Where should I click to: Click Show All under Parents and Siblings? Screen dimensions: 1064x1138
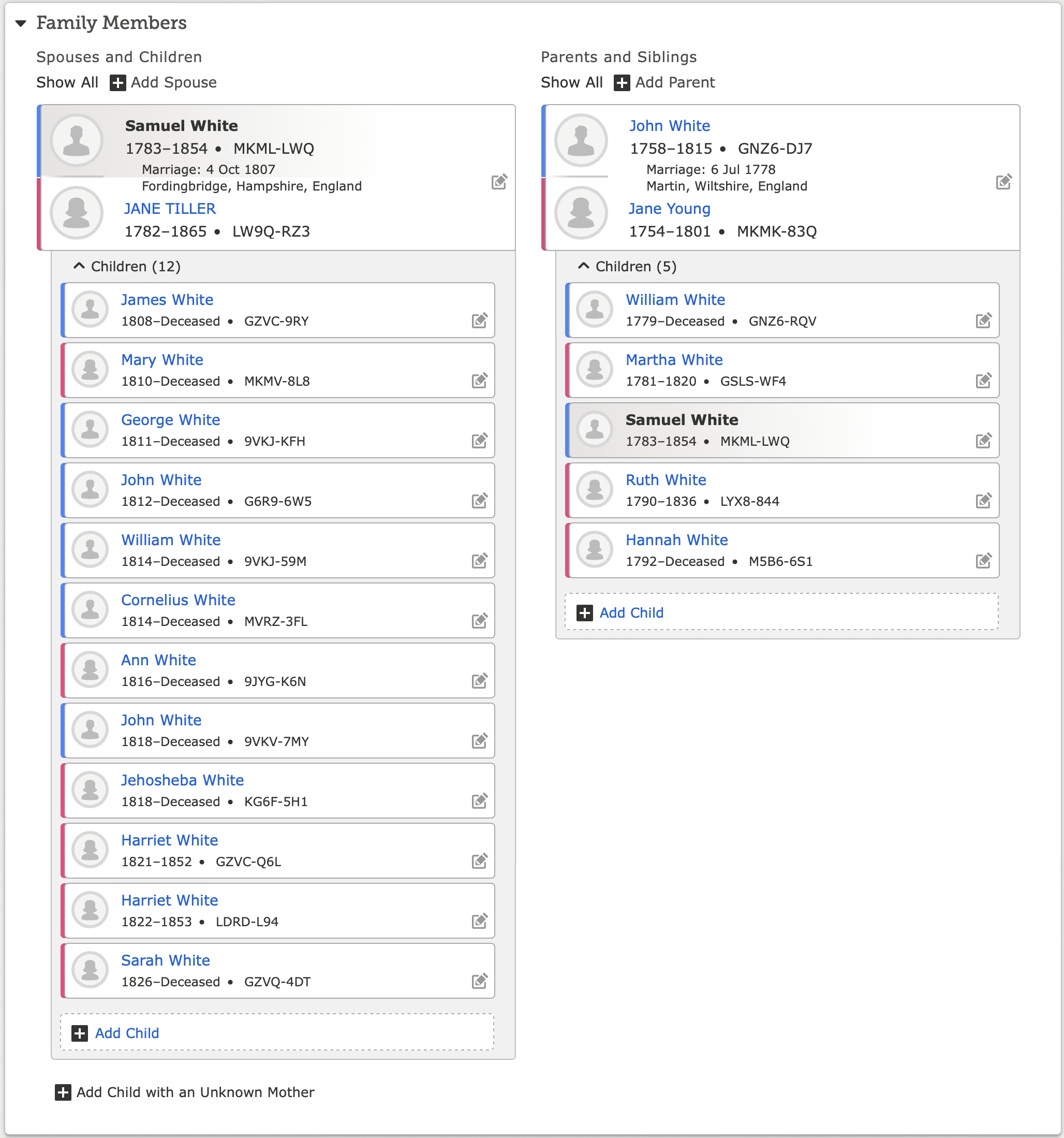[x=571, y=82]
